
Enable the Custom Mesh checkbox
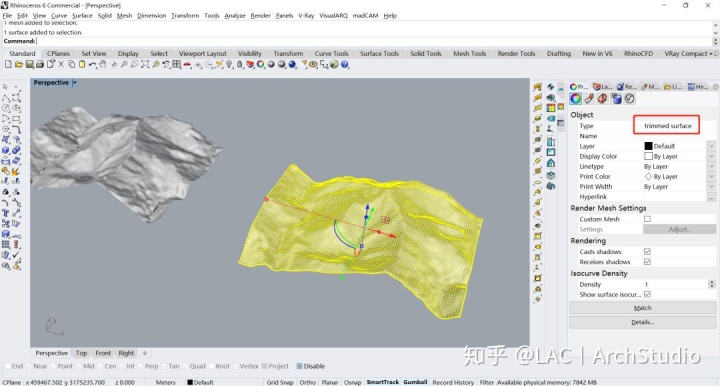click(x=647, y=219)
